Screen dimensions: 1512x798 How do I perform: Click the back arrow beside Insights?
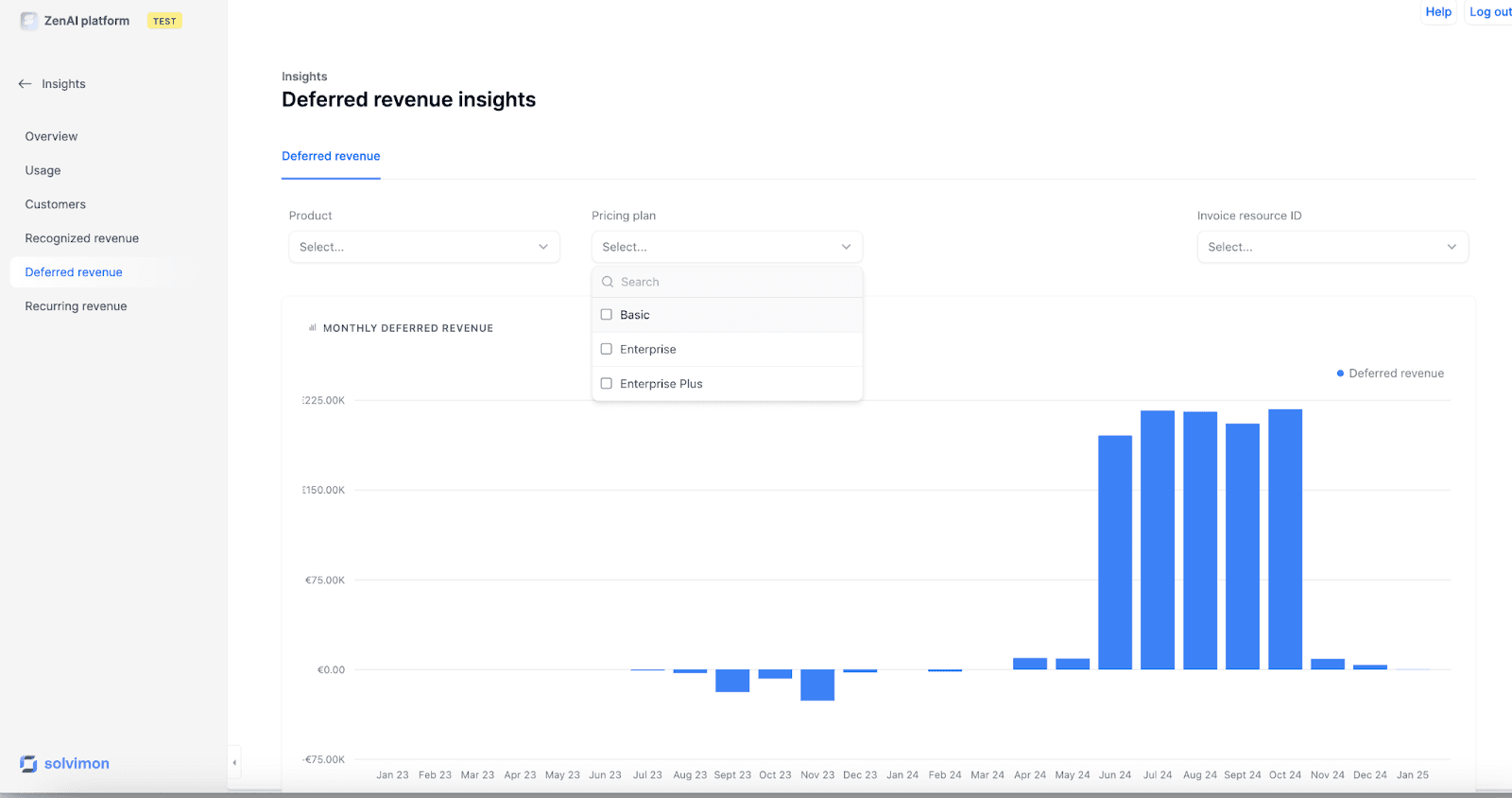[x=26, y=84]
